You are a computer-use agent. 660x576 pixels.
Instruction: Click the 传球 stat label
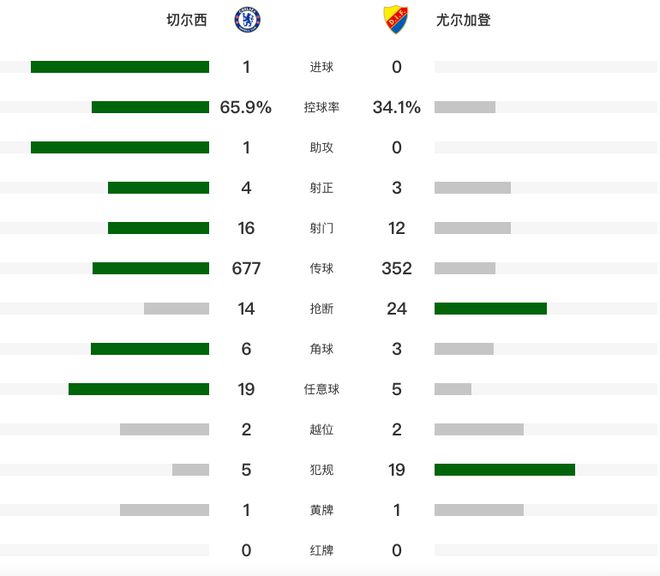point(322,268)
